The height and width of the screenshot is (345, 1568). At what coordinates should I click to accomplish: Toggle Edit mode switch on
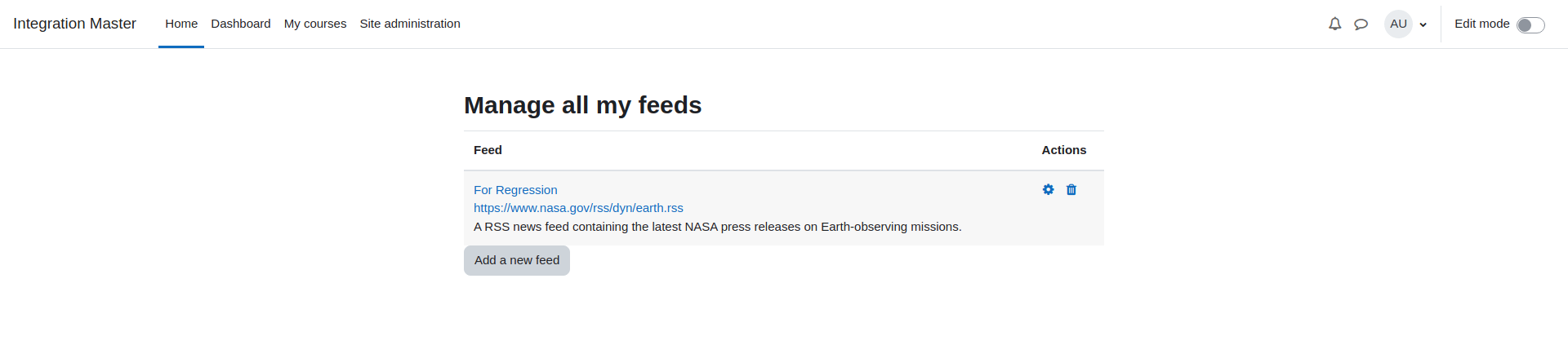(x=1530, y=24)
